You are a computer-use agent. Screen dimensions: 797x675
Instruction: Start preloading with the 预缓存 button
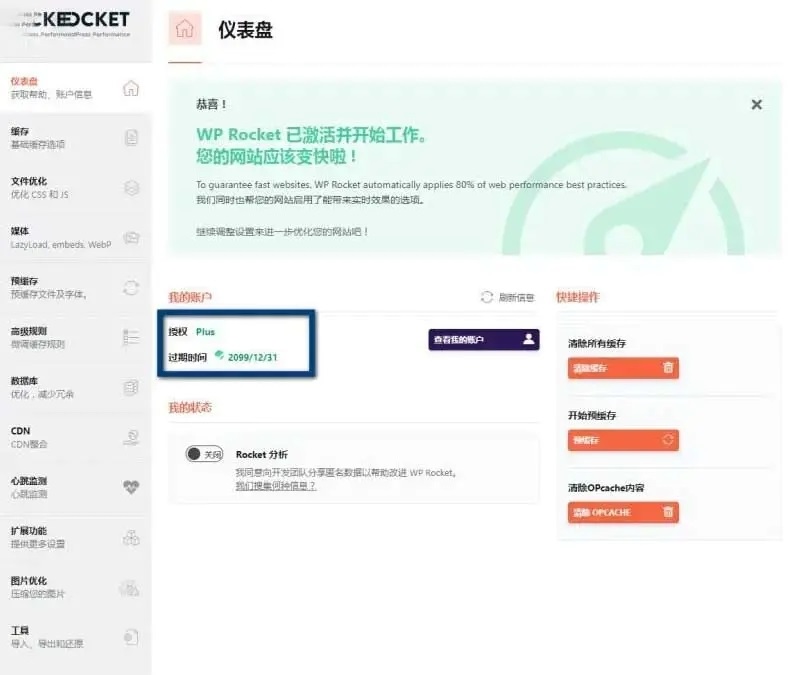pyautogui.click(x=623, y=440)
